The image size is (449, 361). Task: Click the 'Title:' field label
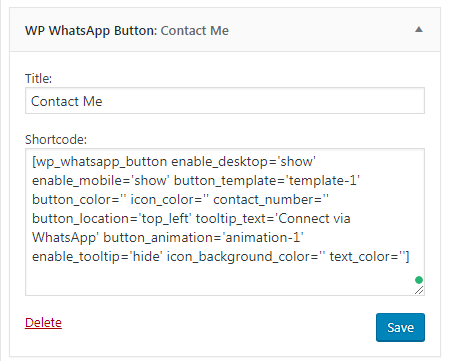coord(38,79)
